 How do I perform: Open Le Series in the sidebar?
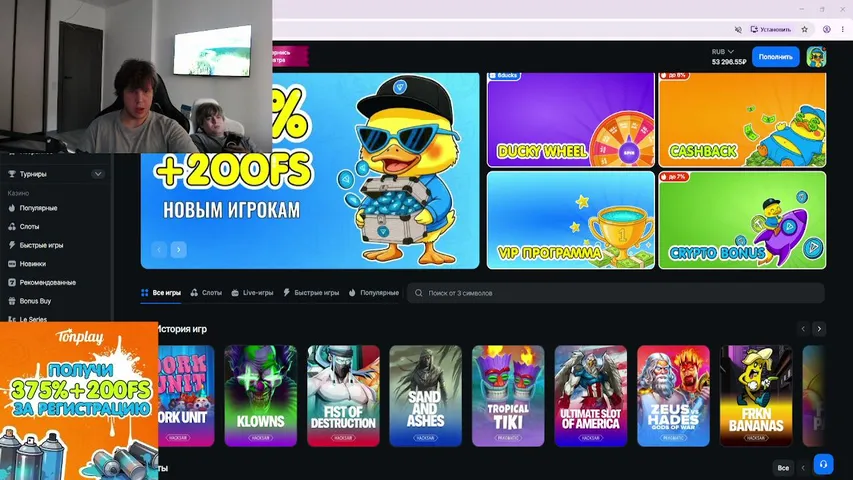33,319
